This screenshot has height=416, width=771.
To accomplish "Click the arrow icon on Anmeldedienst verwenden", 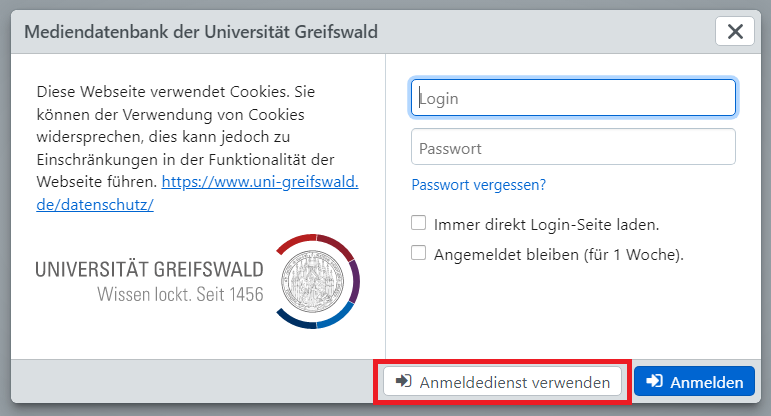I will coord(403,381).
